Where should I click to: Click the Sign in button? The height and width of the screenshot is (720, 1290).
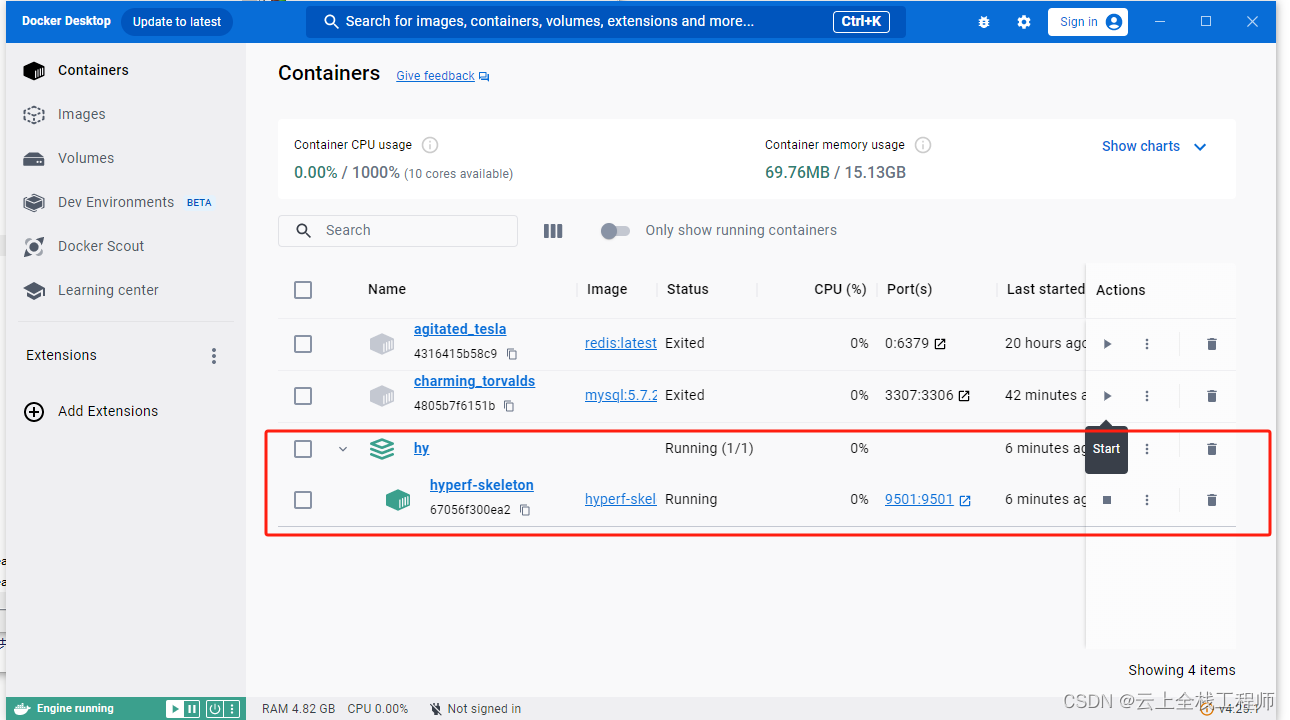[1088, 22]
